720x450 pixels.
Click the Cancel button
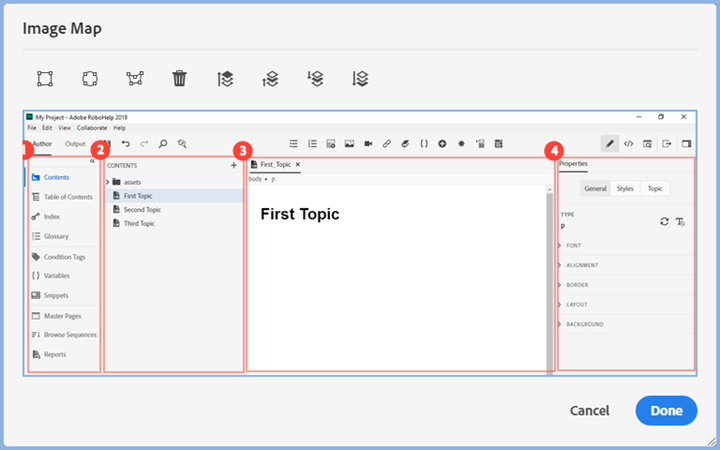[590, 410]
